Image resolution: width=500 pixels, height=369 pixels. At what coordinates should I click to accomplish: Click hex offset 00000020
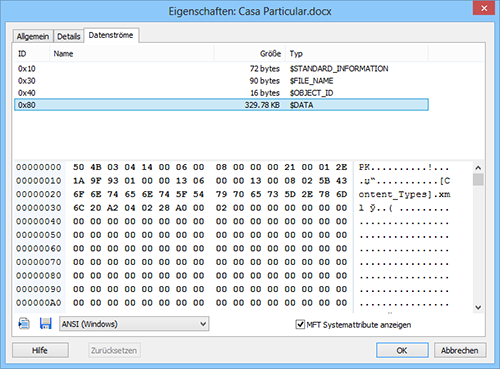click(39, 194)
